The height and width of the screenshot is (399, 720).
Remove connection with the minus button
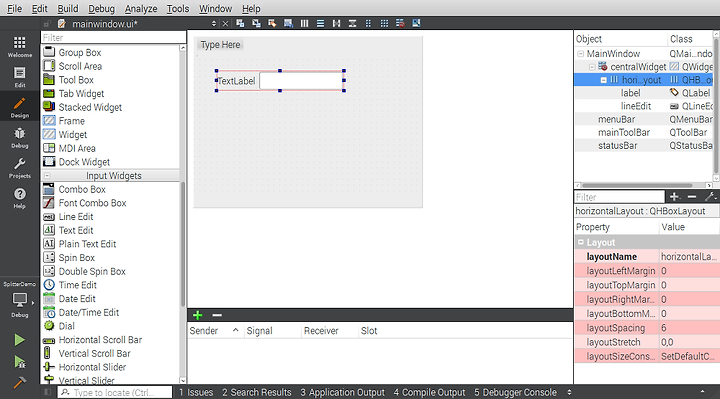pos(217,315)
